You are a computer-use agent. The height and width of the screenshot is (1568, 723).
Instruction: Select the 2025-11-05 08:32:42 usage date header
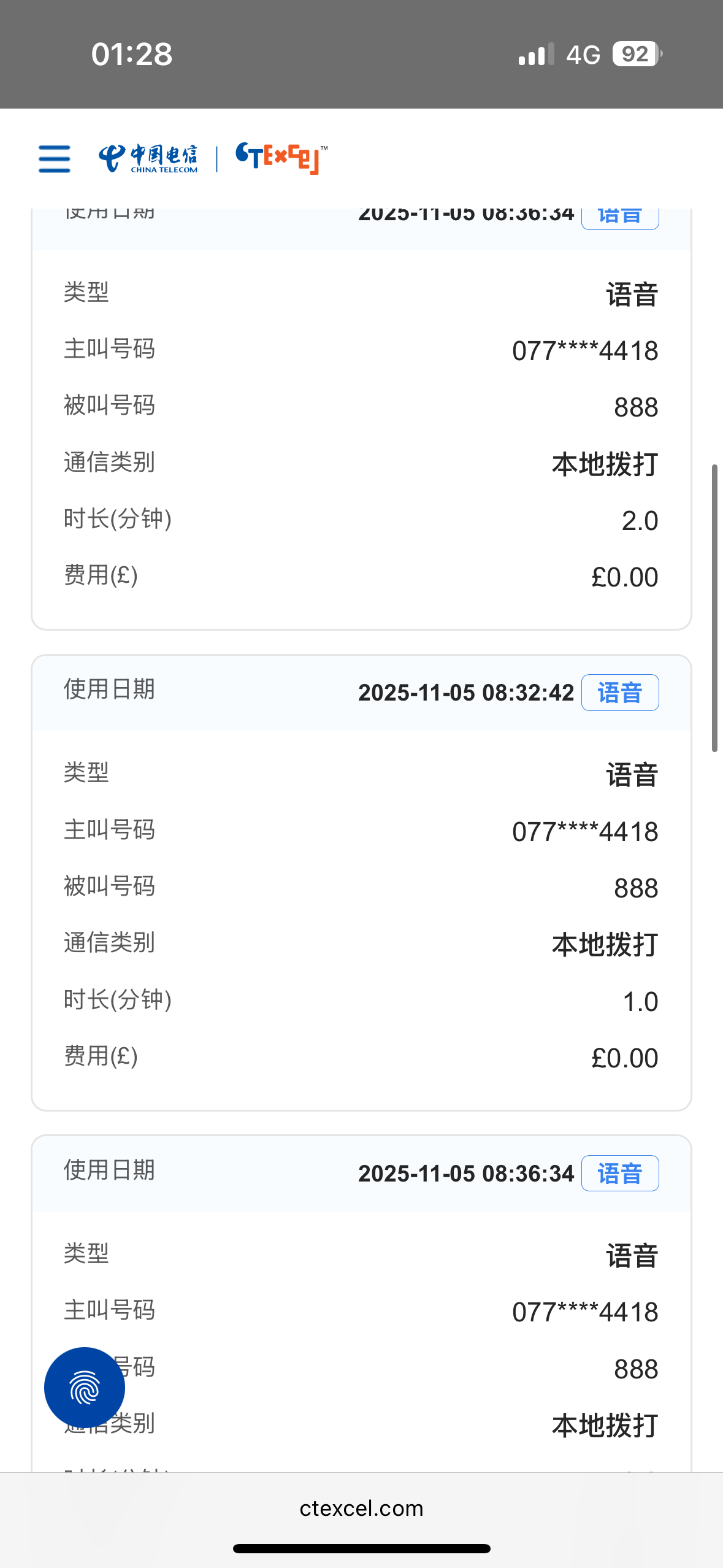coord(466,693)
